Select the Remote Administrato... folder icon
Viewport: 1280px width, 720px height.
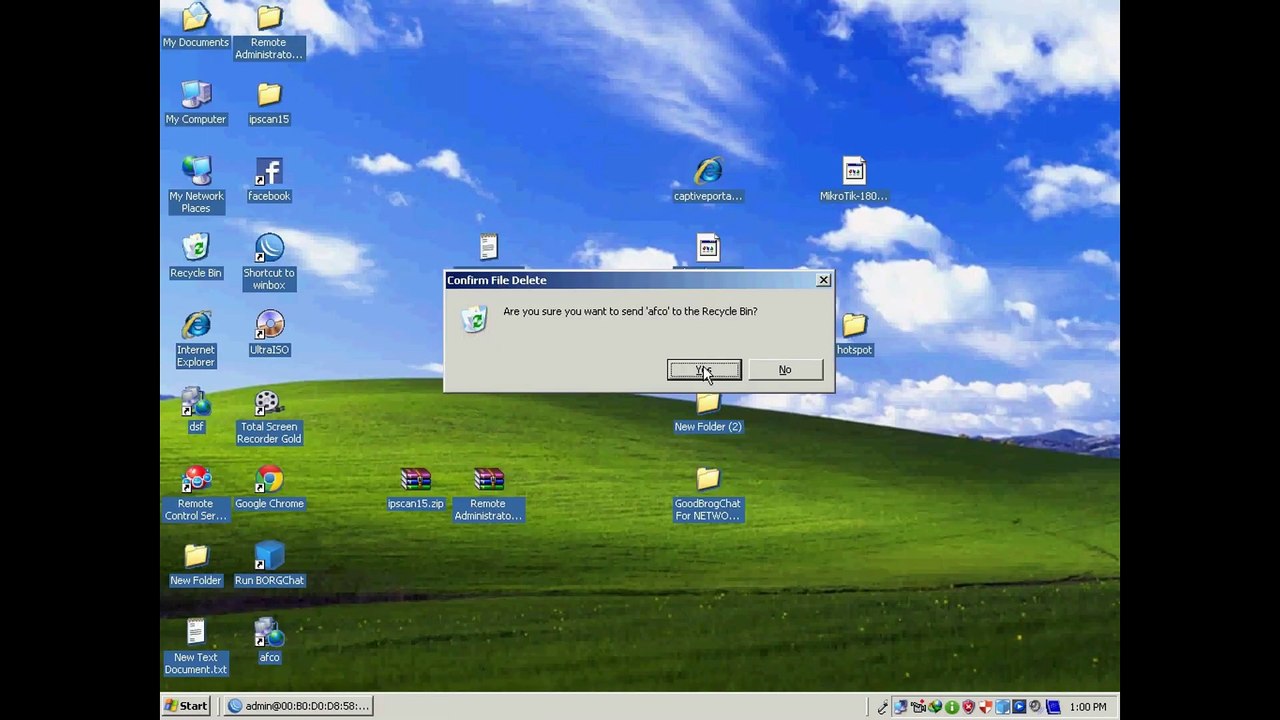[x=269, y=32]
